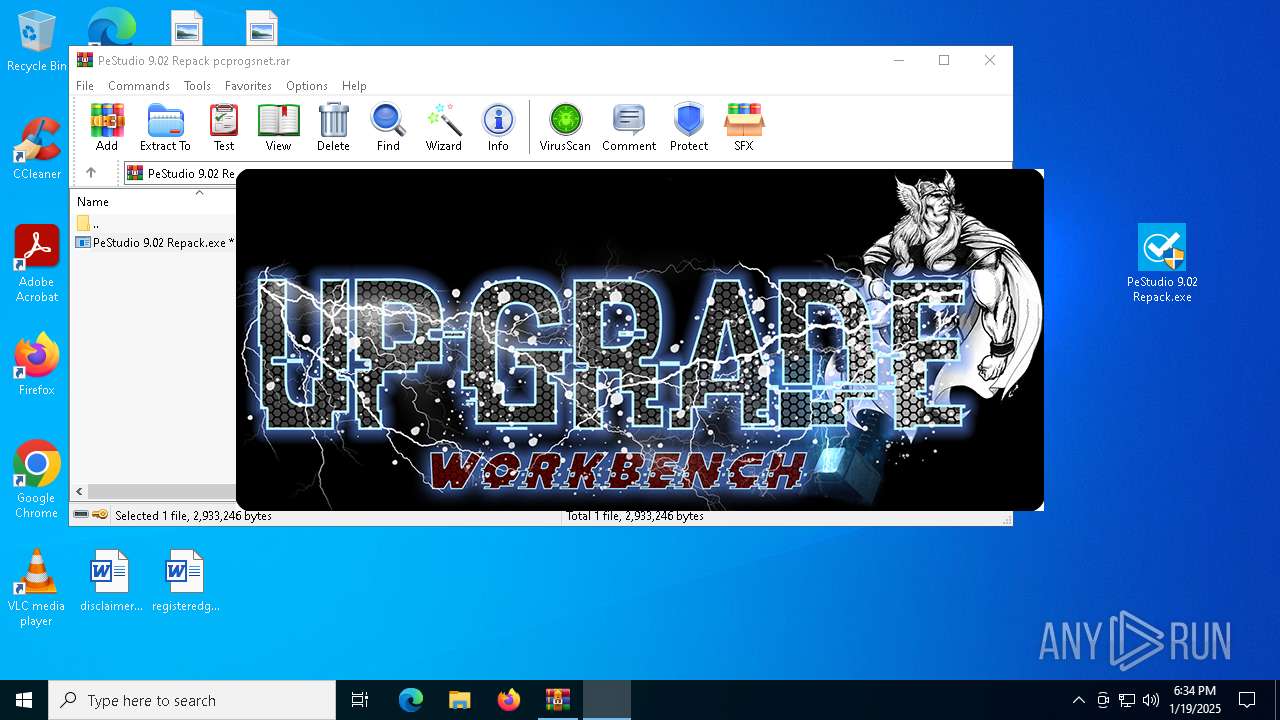Click the network tray icon
Screen dimensions: 1280x720
(1127, 700)
